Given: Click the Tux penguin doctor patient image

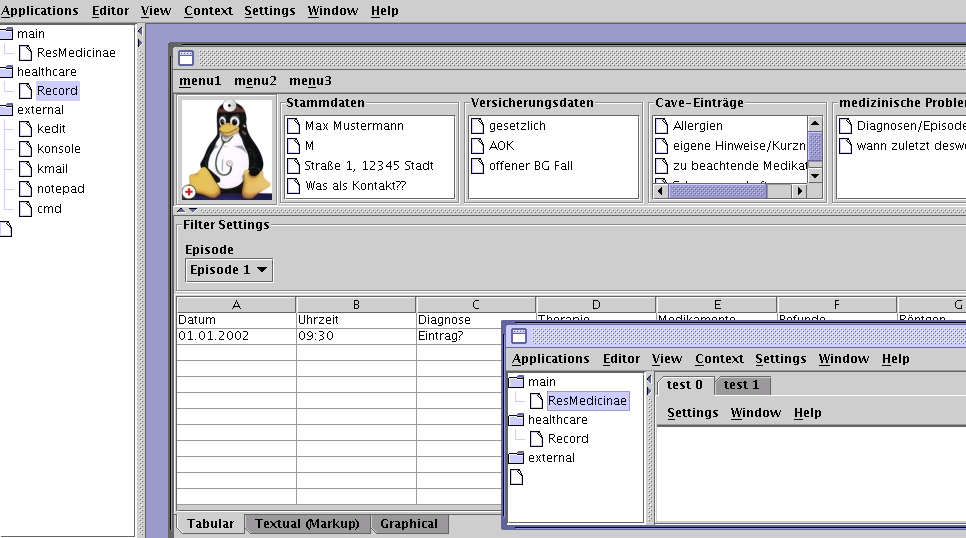Looking at the screenshot, I should [226, 149].
